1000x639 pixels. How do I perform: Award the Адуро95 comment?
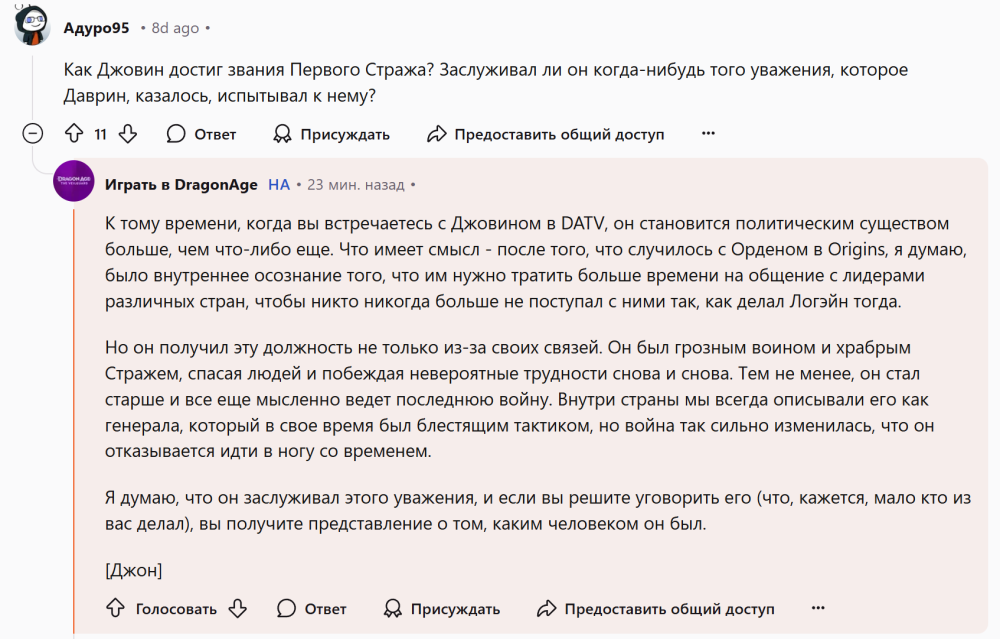coord(331,134)
